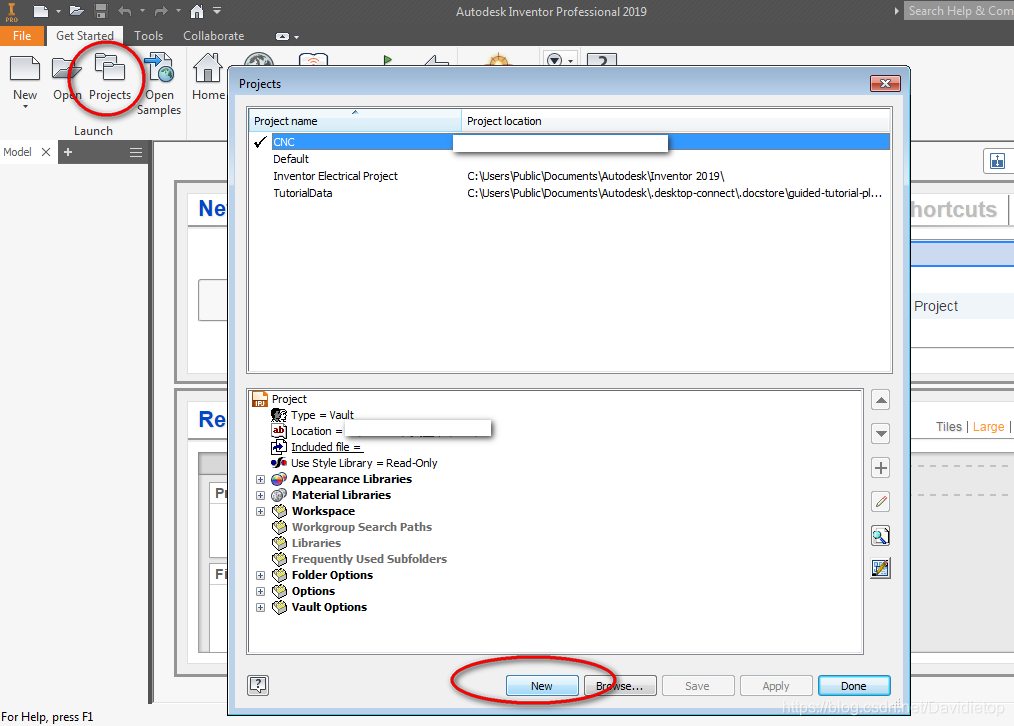
Task: Select Frequently Used Subfolders entry
Action: (x=369, y=559)
